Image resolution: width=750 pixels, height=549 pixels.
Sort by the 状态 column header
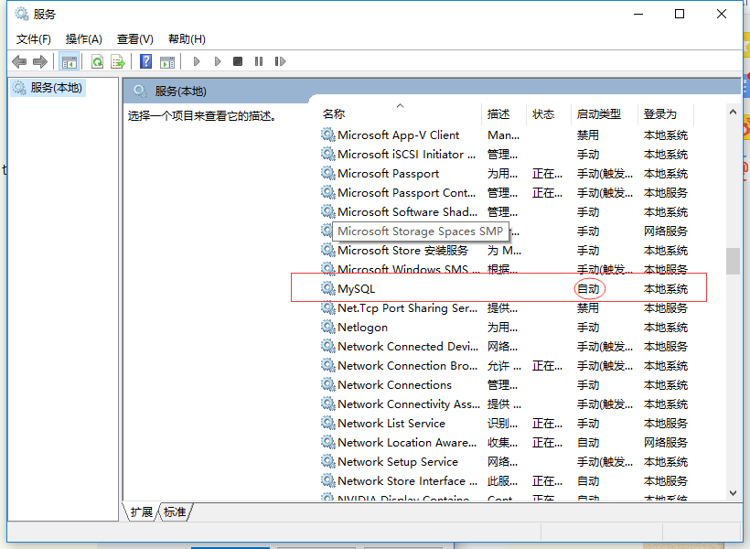tap(548, 114)
